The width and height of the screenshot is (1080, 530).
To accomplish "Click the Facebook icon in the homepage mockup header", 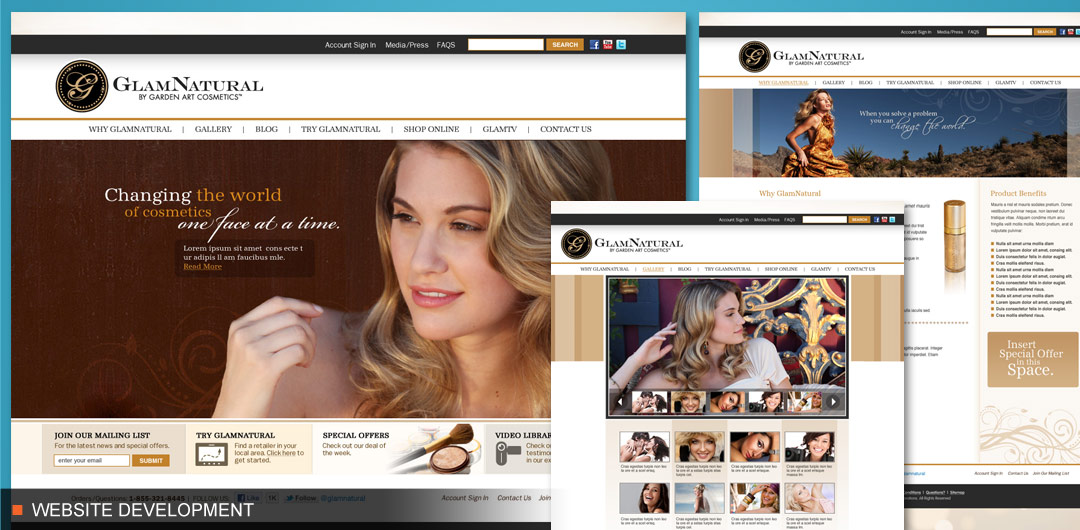I will (594, 45).
